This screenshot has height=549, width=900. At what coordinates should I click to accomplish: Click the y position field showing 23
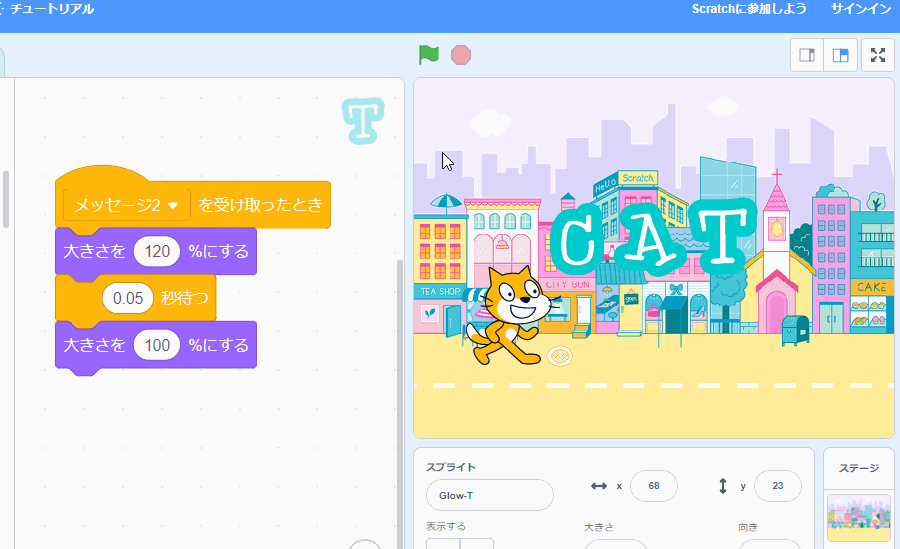[x=778, y=486]
